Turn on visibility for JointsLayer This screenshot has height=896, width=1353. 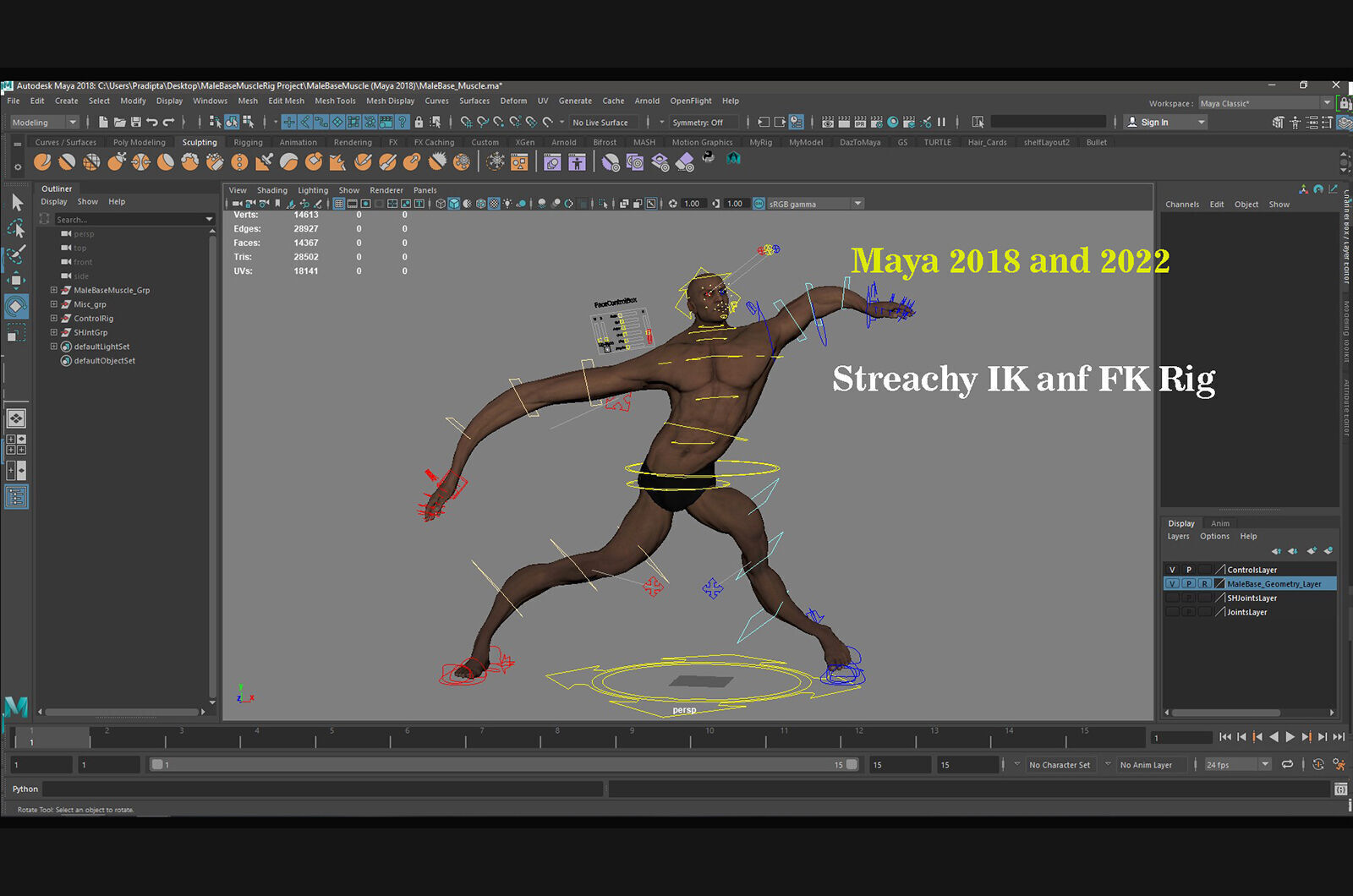1172,612
